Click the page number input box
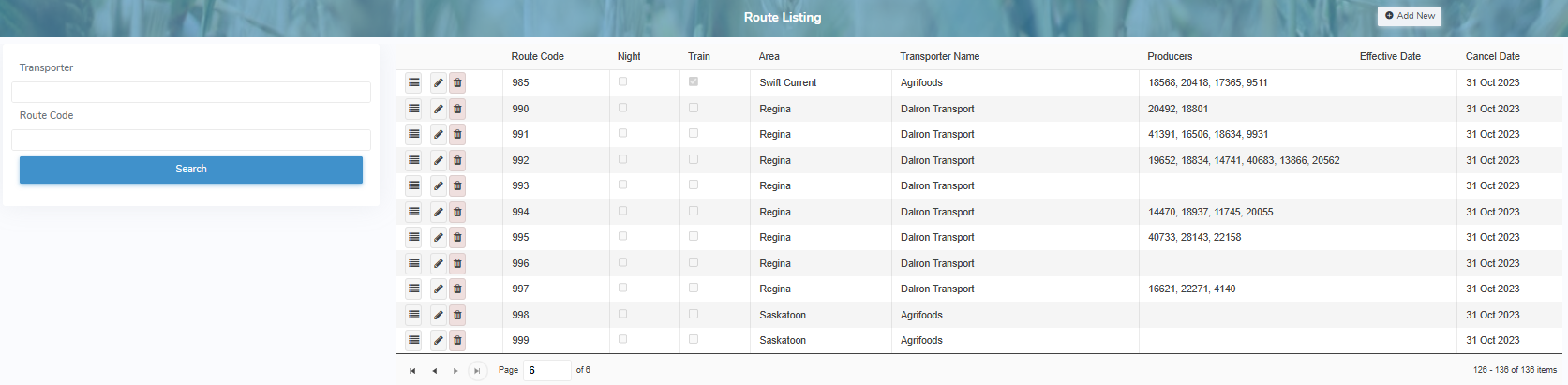 point(546,370)
